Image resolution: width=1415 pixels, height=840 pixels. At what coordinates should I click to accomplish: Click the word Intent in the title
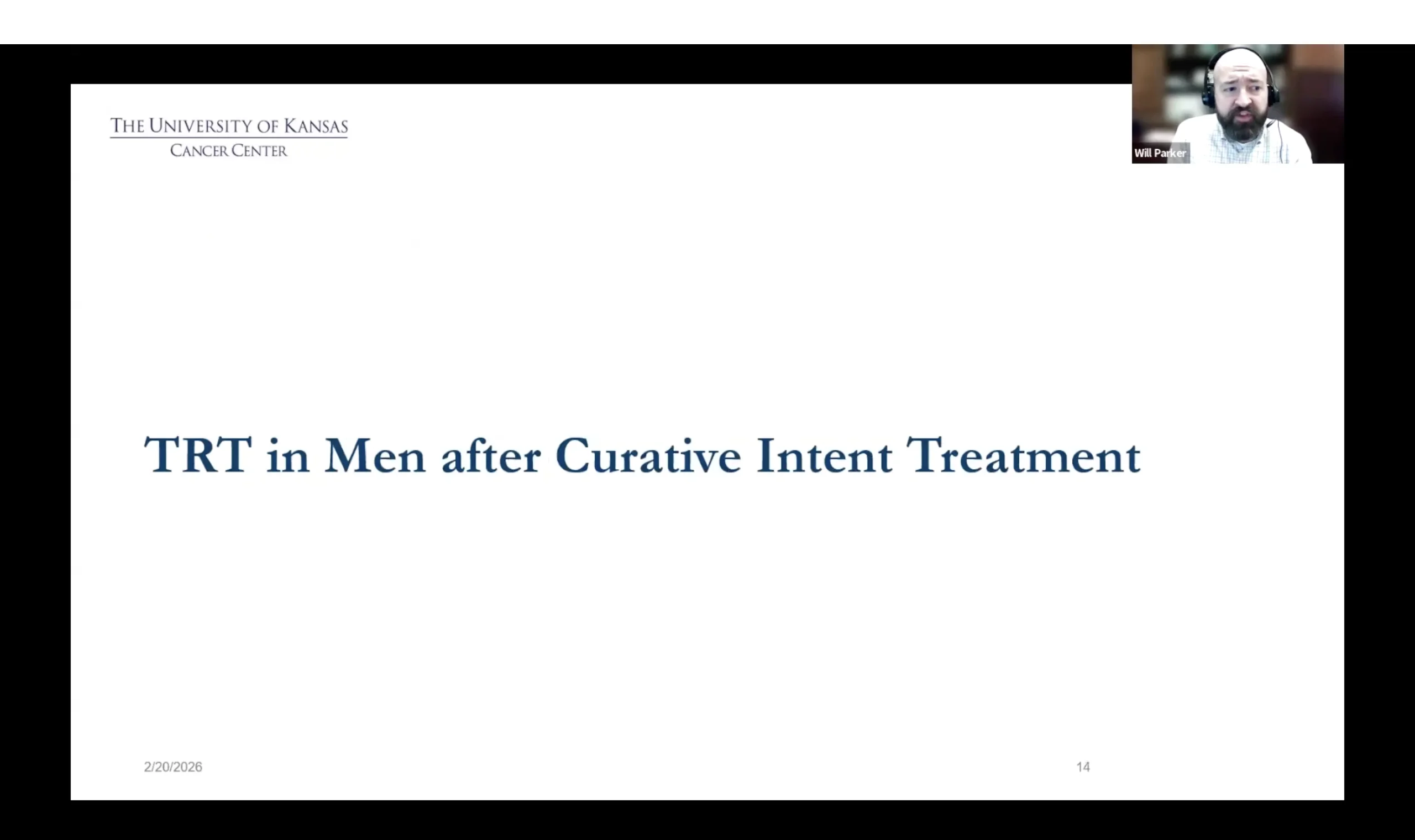coord(824,455)
